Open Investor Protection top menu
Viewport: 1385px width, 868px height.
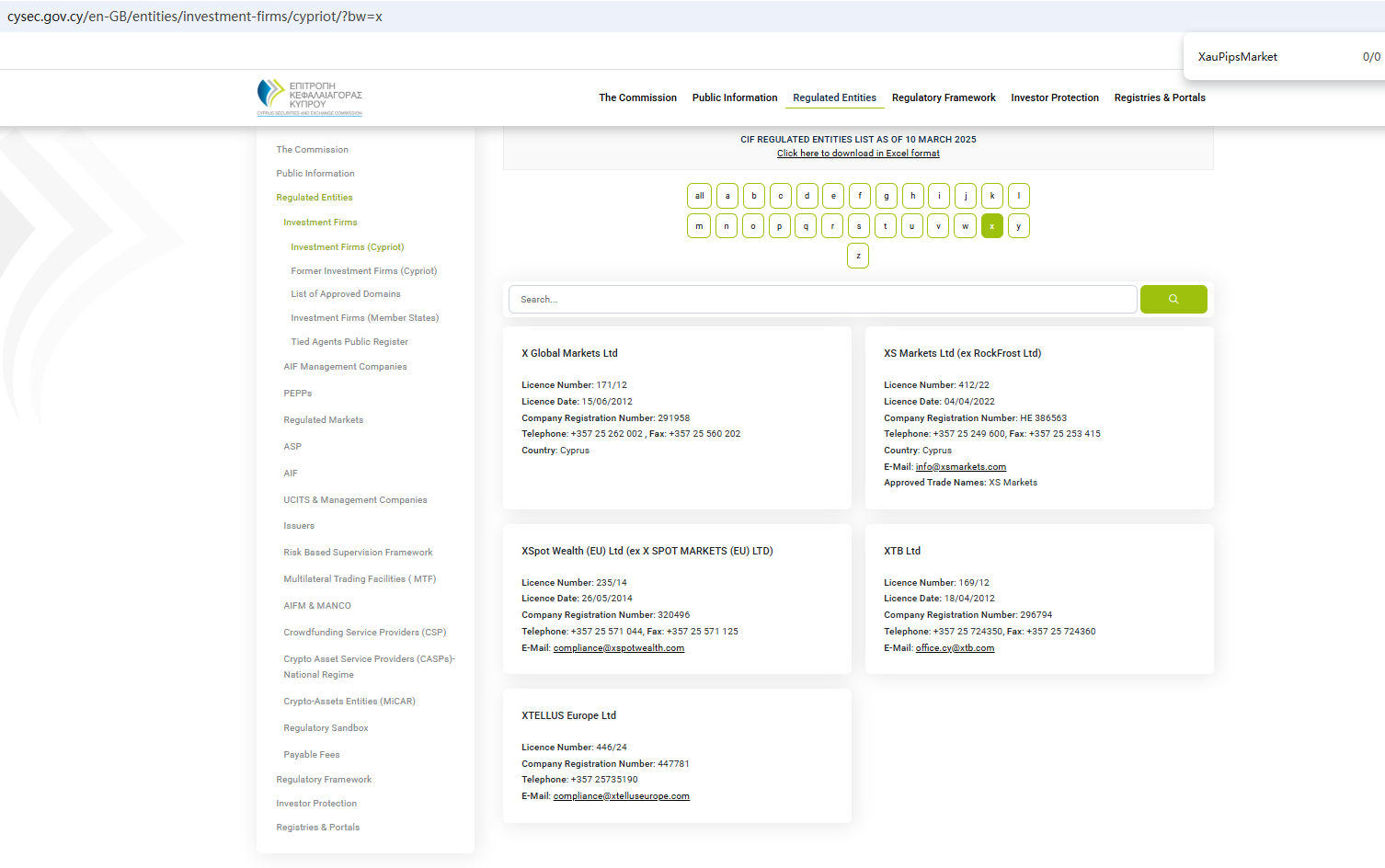1055,97
